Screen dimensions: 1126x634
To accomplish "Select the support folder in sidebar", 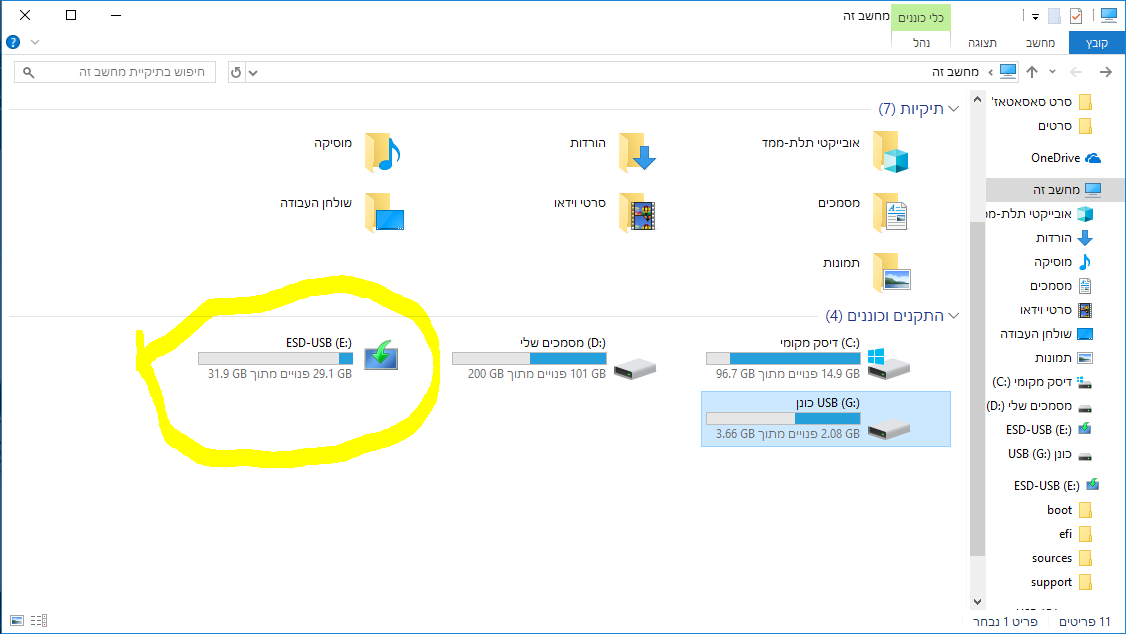I will [1062, 582].
